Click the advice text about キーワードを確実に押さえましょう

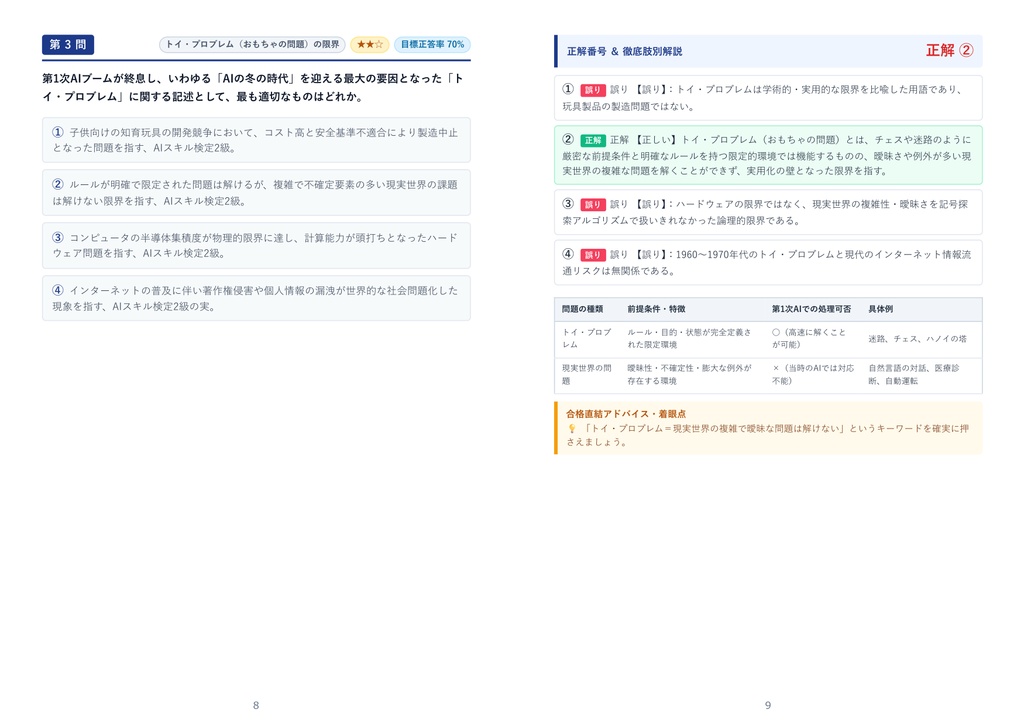[x=767, y=435]
